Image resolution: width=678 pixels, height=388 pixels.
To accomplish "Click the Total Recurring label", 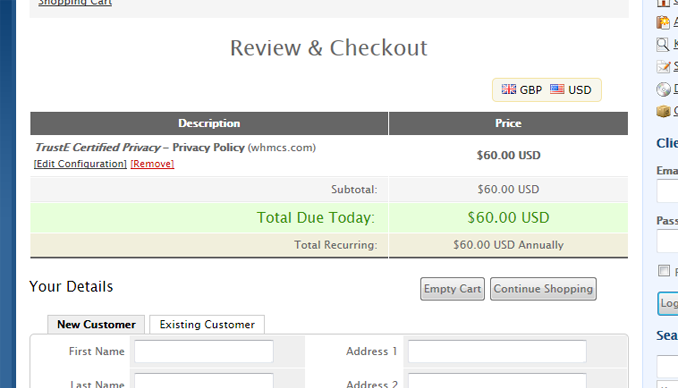I will [x=336, y=245].
